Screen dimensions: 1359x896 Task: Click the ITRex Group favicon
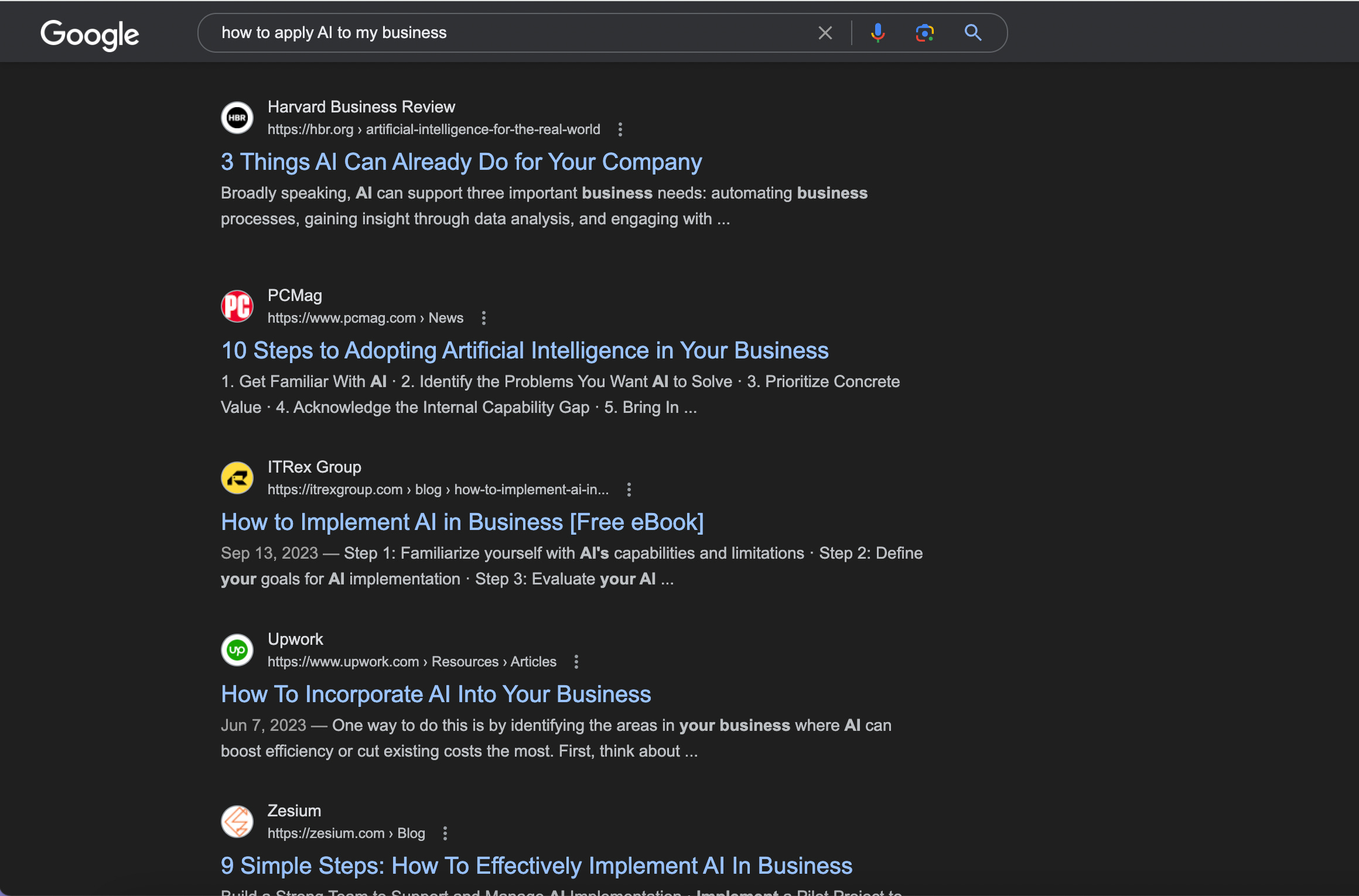coord(237,478)
